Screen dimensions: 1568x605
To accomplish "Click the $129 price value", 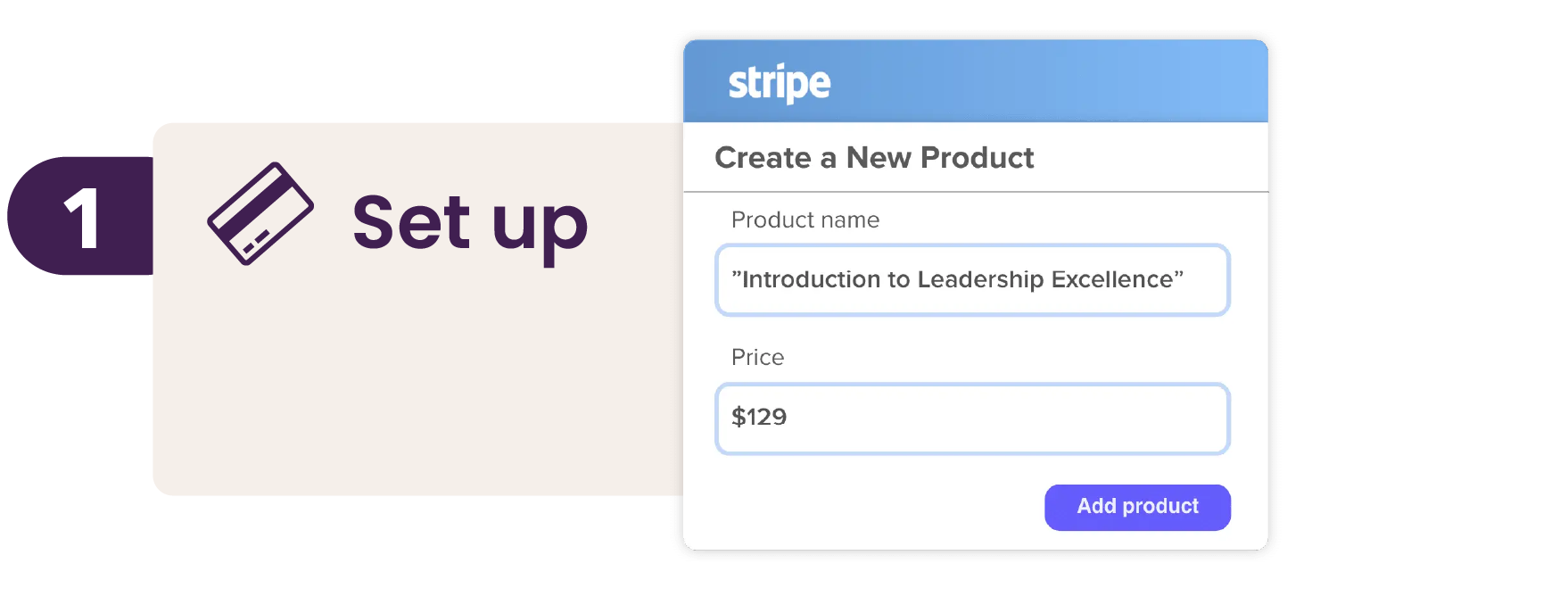I will click(x=759, y=417).
